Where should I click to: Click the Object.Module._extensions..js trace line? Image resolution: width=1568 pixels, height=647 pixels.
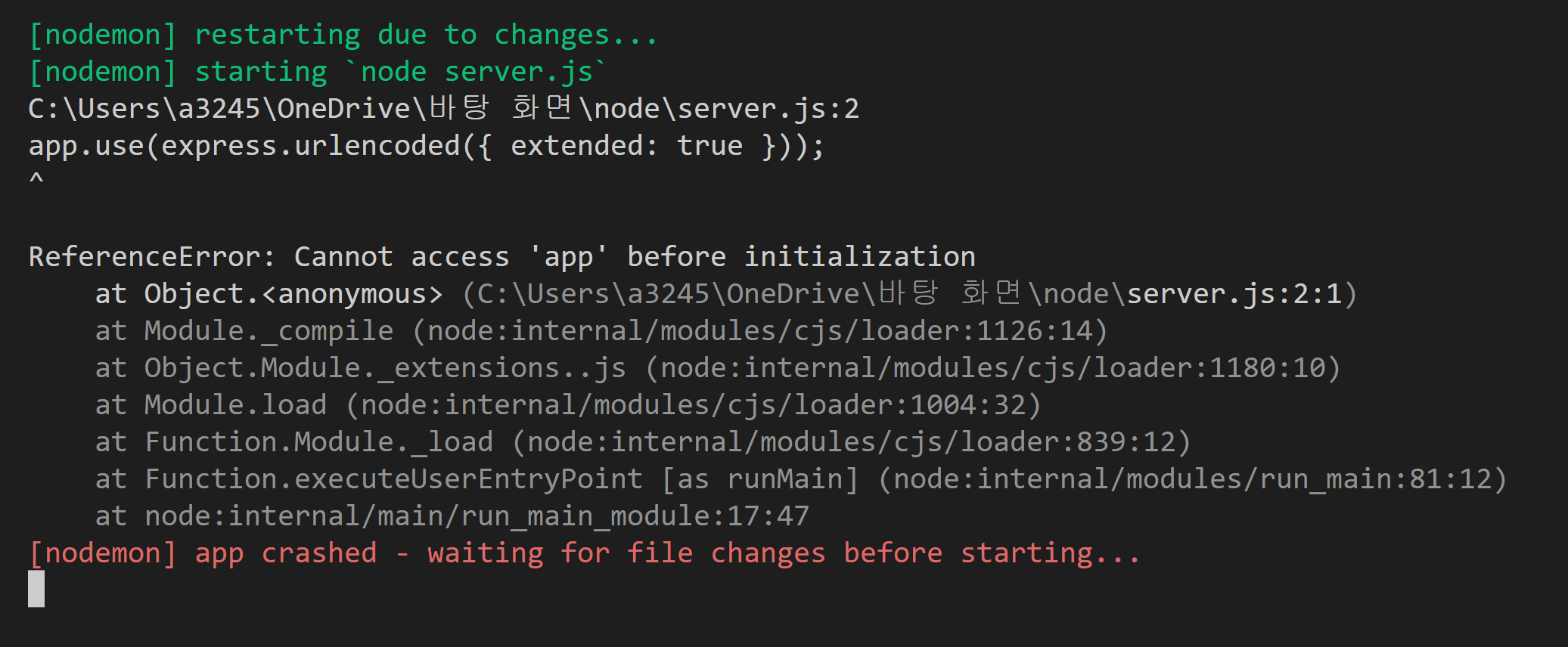[x=718, y=368]
